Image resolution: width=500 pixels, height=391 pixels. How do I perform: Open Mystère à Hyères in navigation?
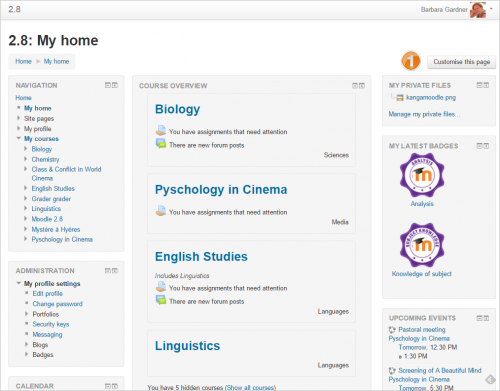[x=56, y=229]
